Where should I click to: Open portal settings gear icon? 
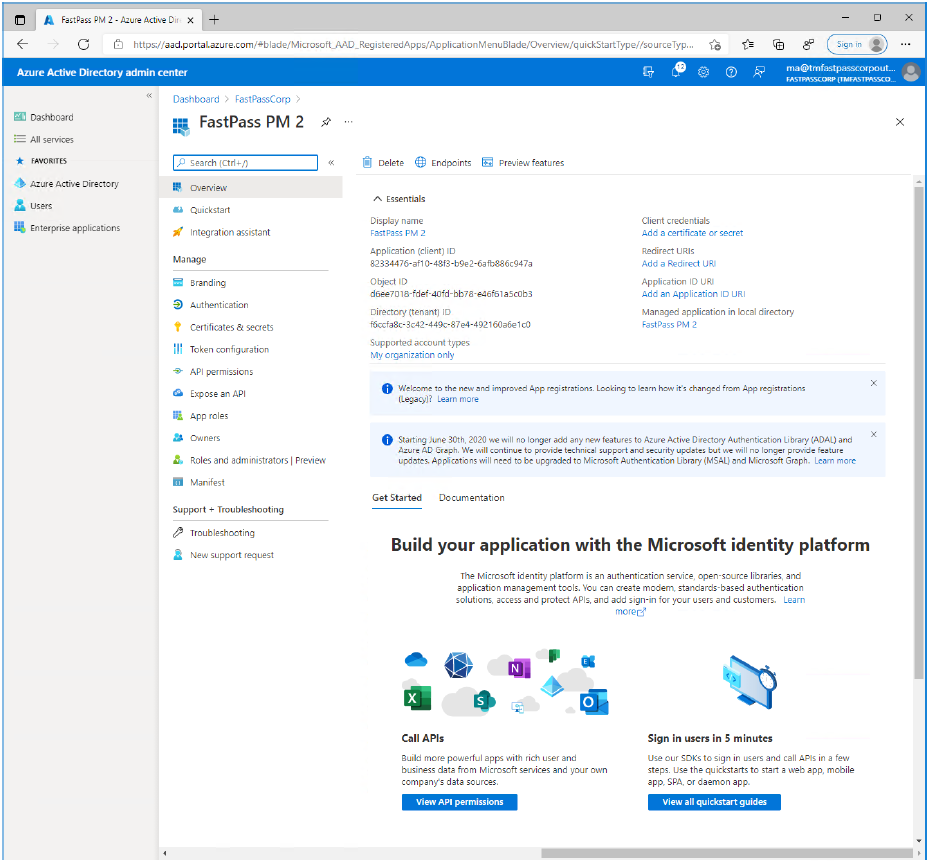coord(704,72)
